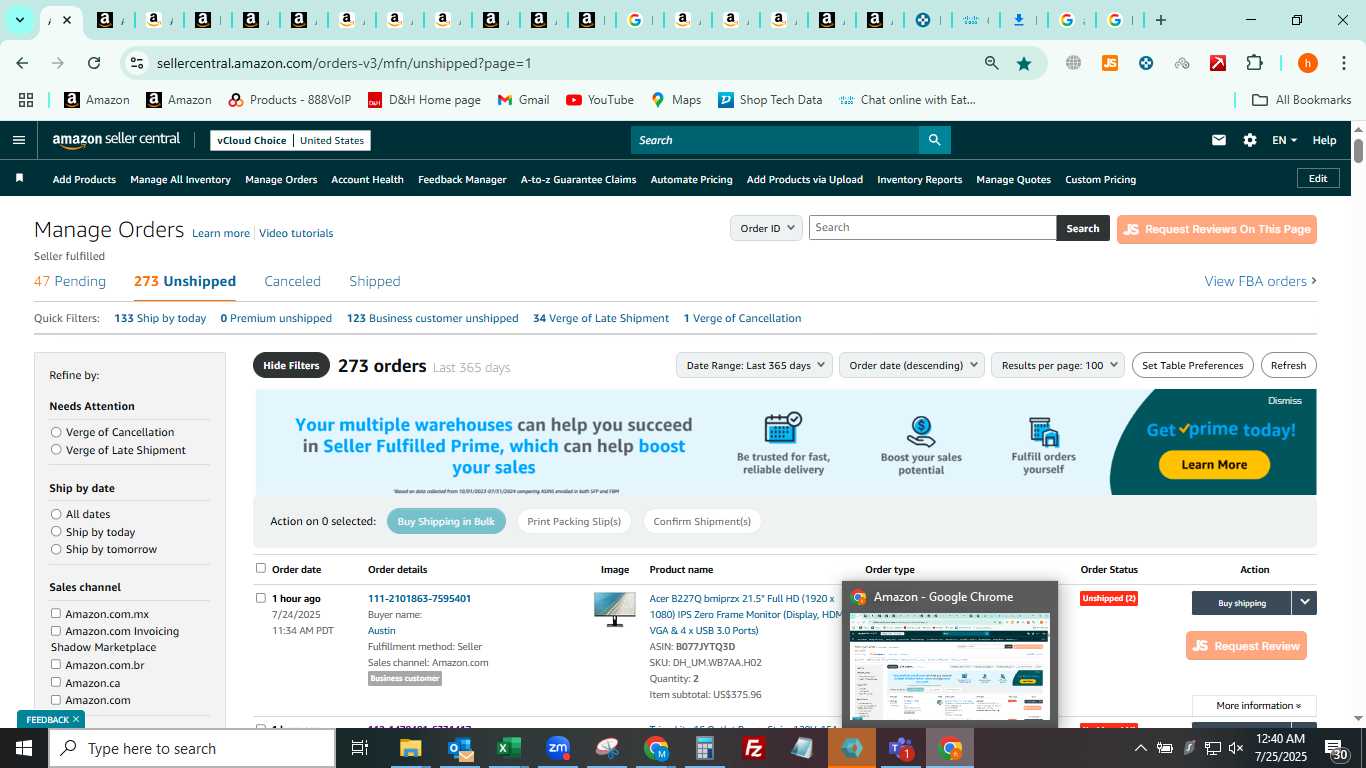
Task: Open the Chrome apps grid icon
Action: coord(26,100)
